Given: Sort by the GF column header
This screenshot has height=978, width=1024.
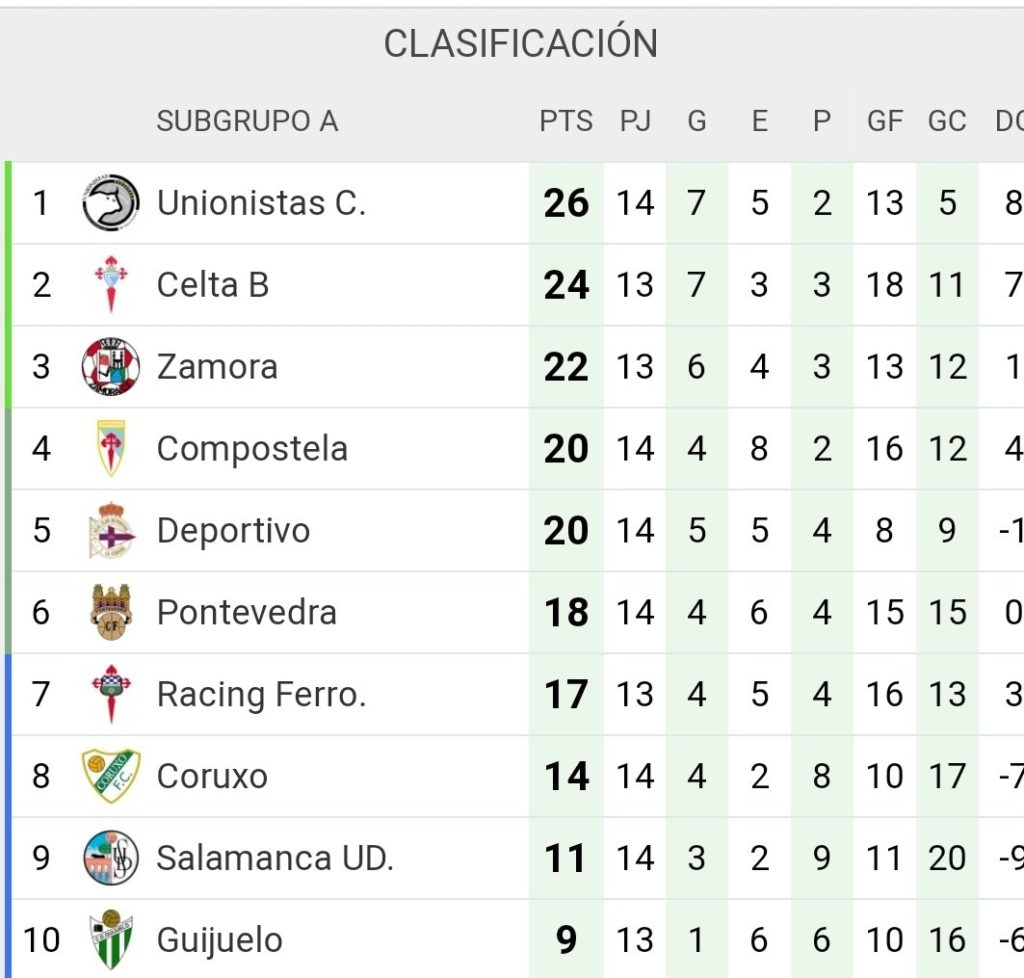Looking at the screenshot, I should (885, 121).
